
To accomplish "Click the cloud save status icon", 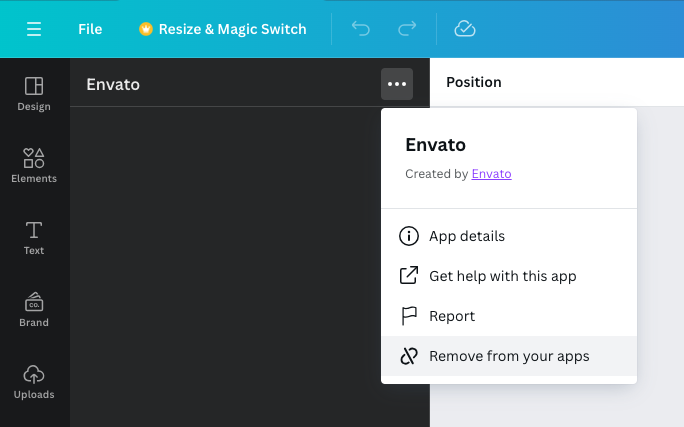I will coord(465,29).
